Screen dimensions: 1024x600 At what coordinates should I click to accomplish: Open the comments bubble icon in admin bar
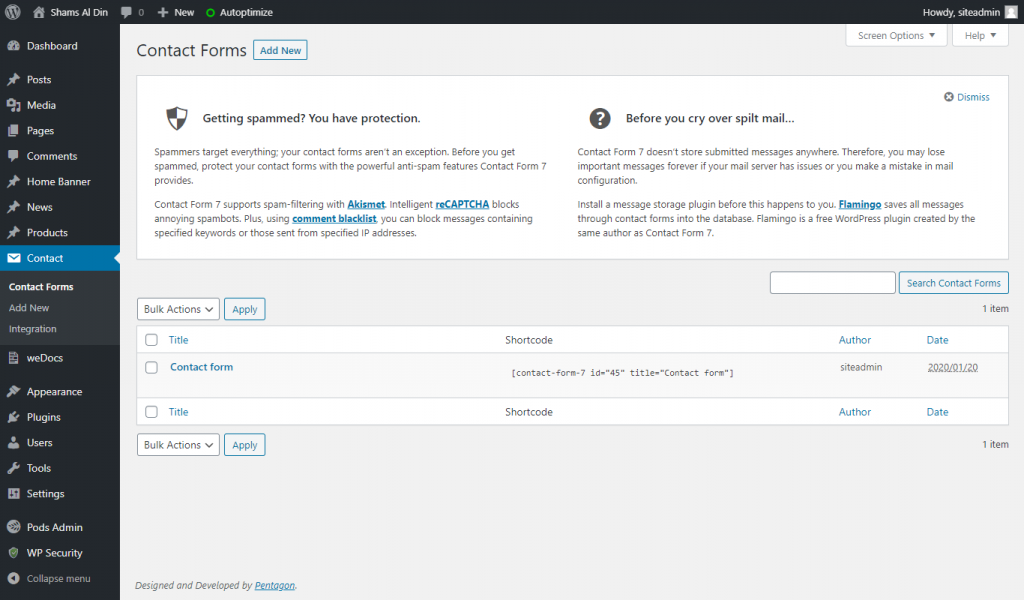(x=126, y=12)
